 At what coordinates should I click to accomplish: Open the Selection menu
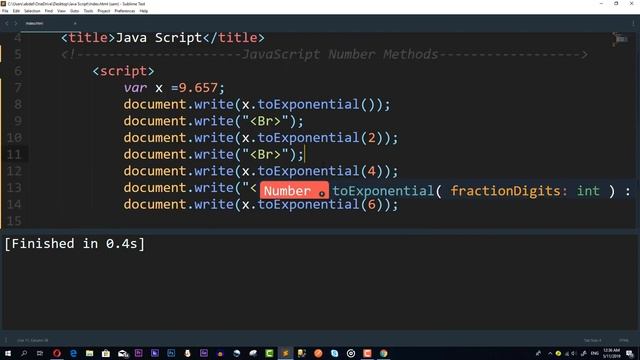pos(32,11)
